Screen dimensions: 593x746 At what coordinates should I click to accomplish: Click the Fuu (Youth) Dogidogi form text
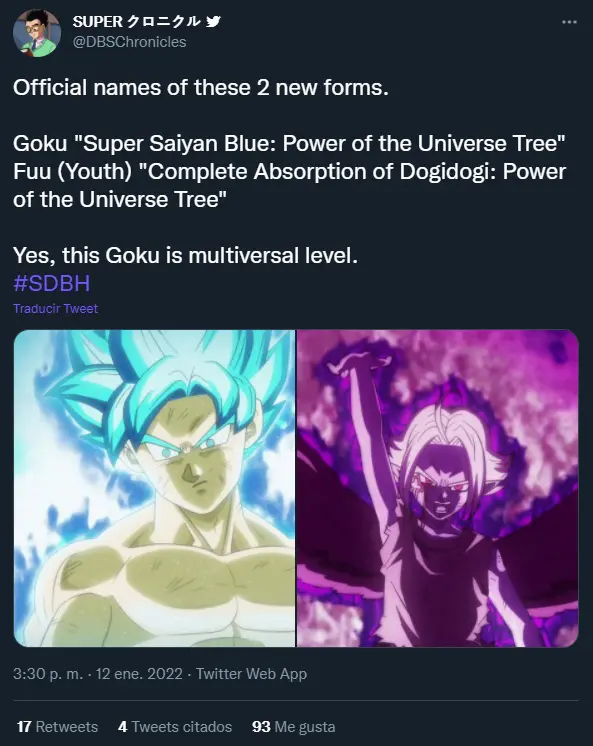(289, 185)
